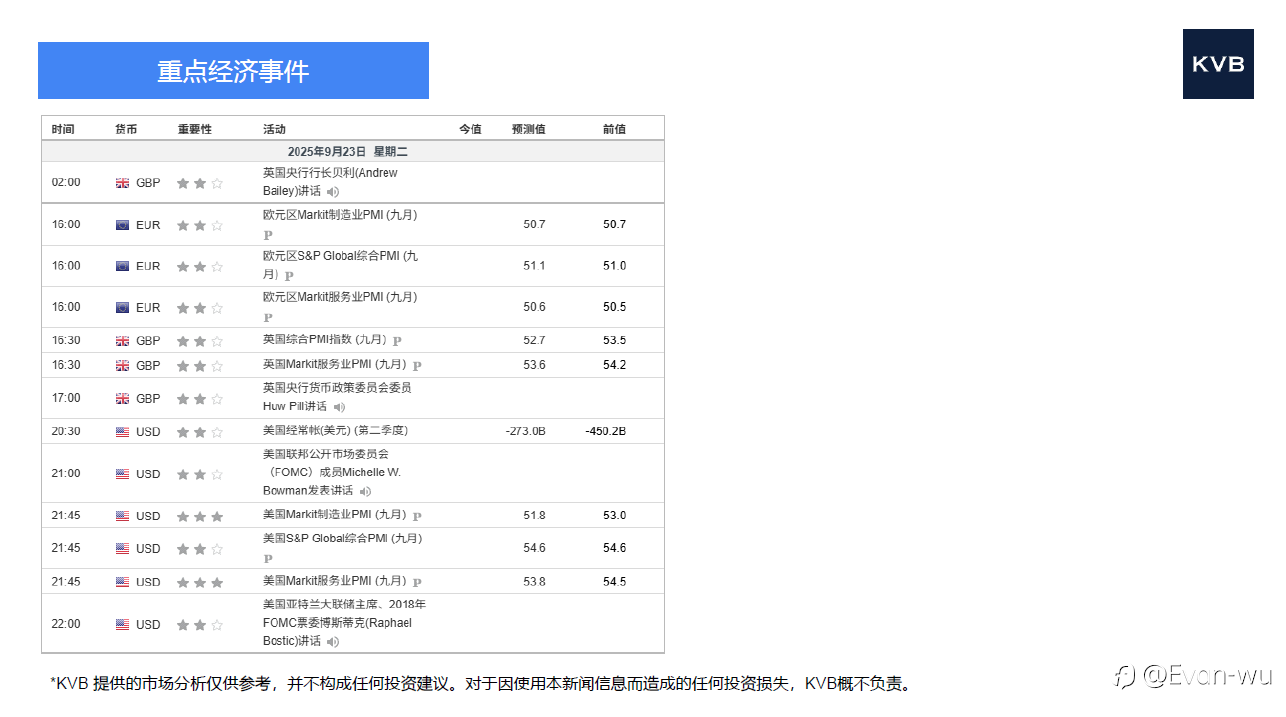Click the 重点经济事件 title banner
This screenshot has width=1286, height=717.
(233, 71)
